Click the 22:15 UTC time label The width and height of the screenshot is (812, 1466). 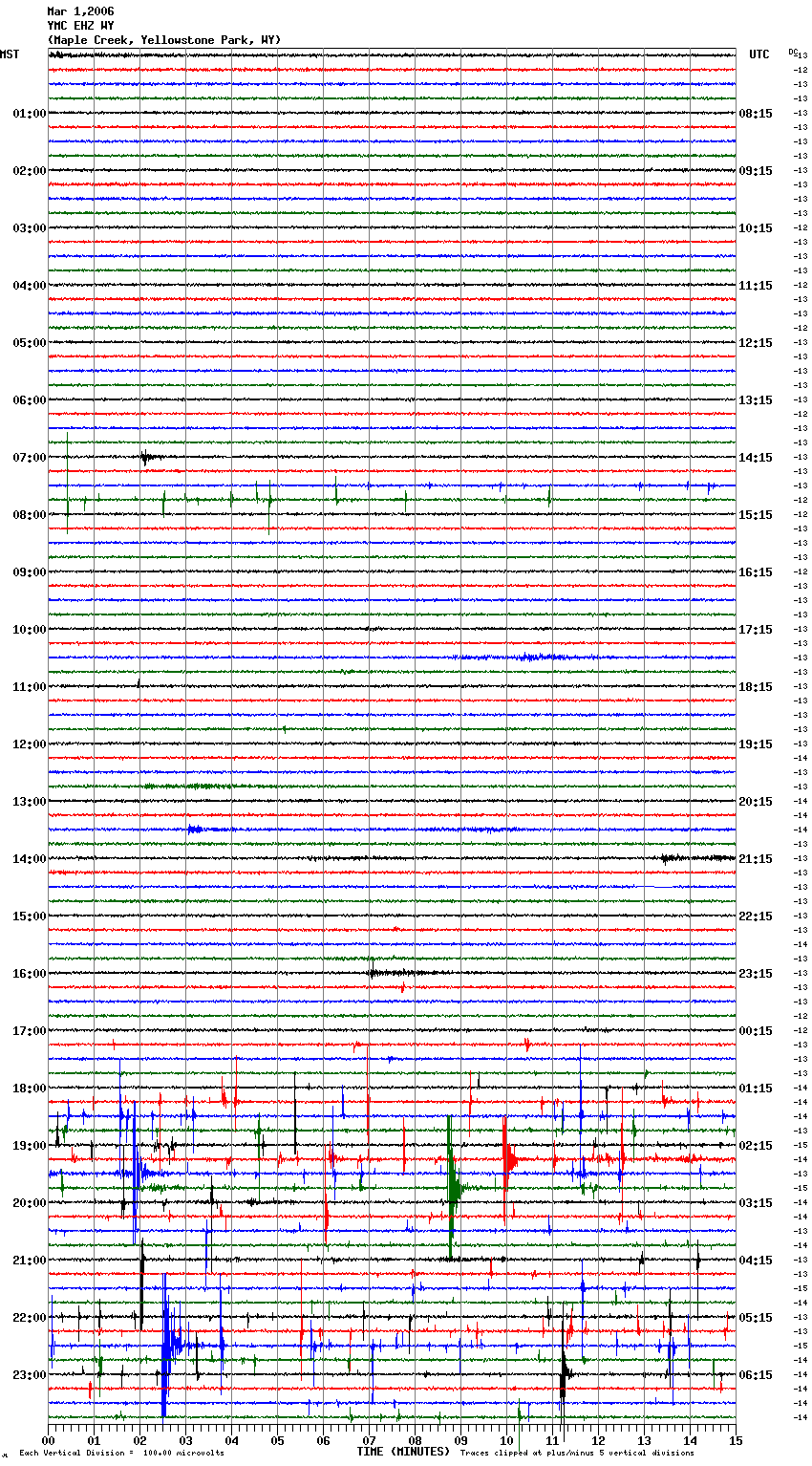pos(756,916)
